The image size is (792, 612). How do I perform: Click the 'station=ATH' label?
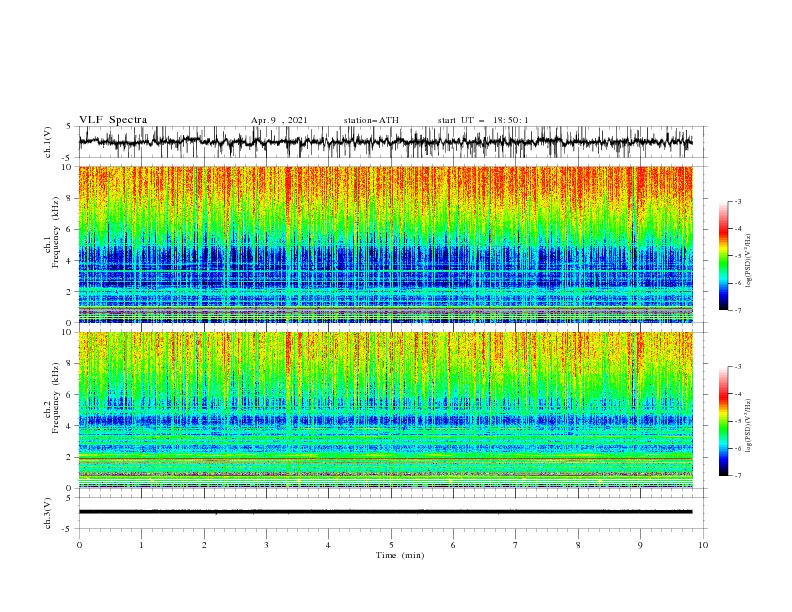[x=371, y=120]
